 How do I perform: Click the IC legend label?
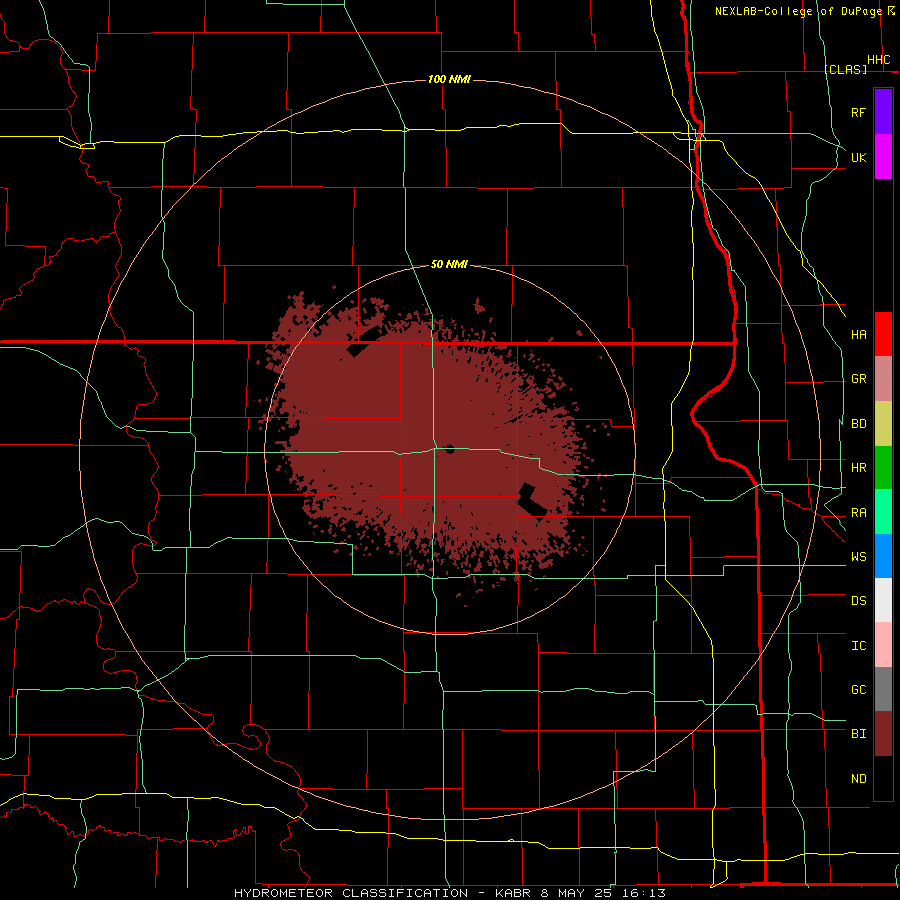tap(858, 646)
